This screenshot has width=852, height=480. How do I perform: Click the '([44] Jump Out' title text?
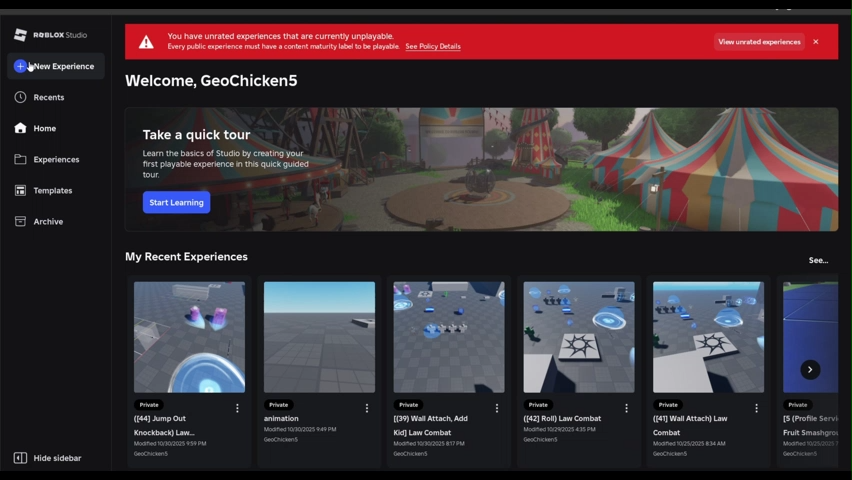pos(160,419)
